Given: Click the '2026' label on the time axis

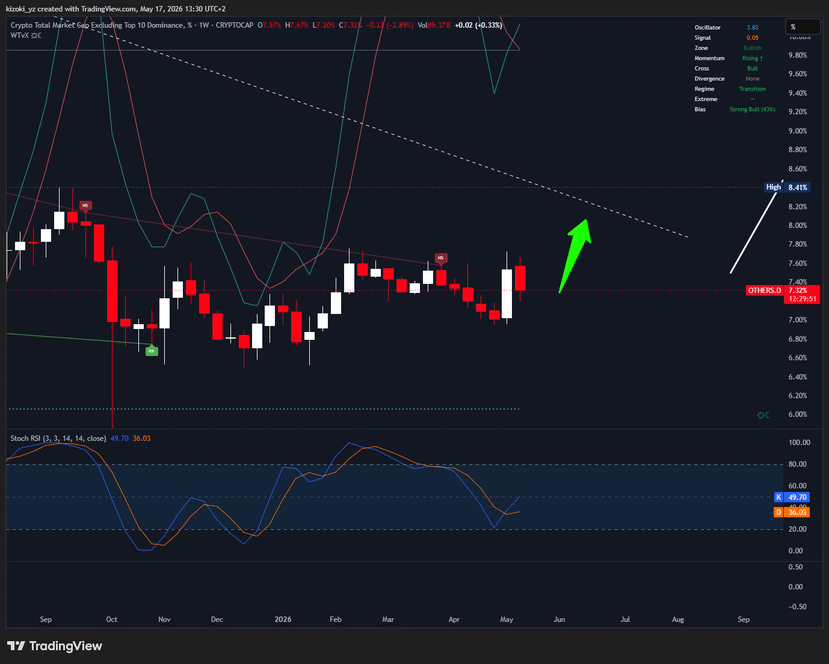Looking at the screenshot, I should pyautogui.click(x=283, y=619).
